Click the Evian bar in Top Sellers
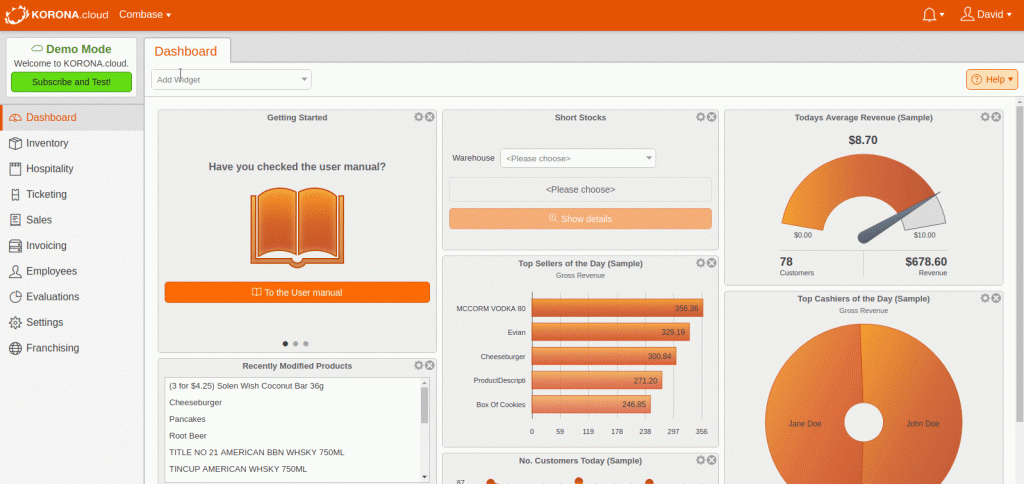 611,332
